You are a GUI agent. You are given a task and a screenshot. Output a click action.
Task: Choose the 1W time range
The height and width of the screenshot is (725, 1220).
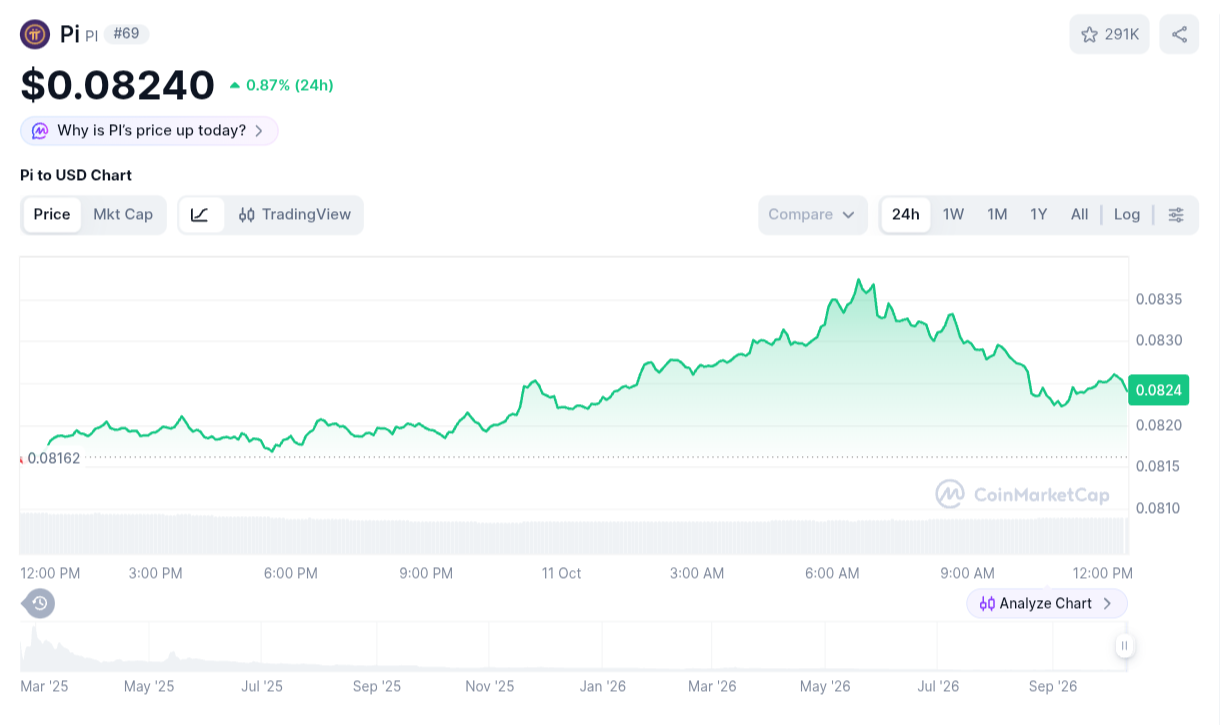[954, 215]
